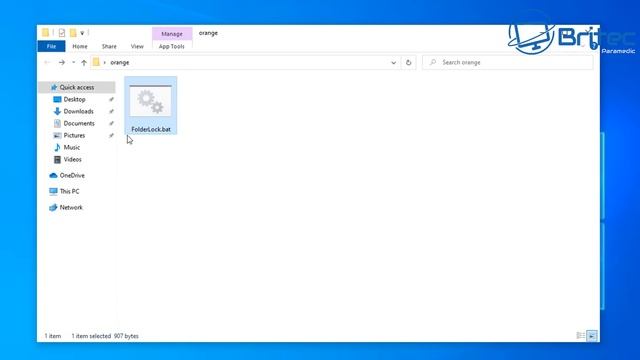Click the Desktop pin icon
The image size is (640, 360).
tap(111, 100)
